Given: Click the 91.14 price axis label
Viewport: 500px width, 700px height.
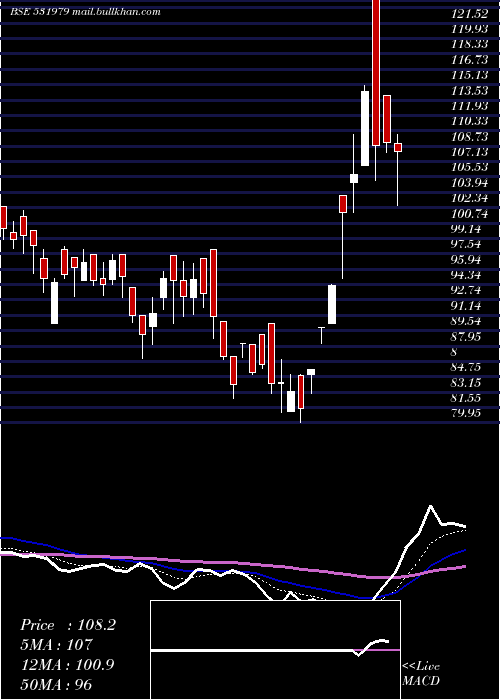Looking at the screenshot, I should (x=466, y=305).
